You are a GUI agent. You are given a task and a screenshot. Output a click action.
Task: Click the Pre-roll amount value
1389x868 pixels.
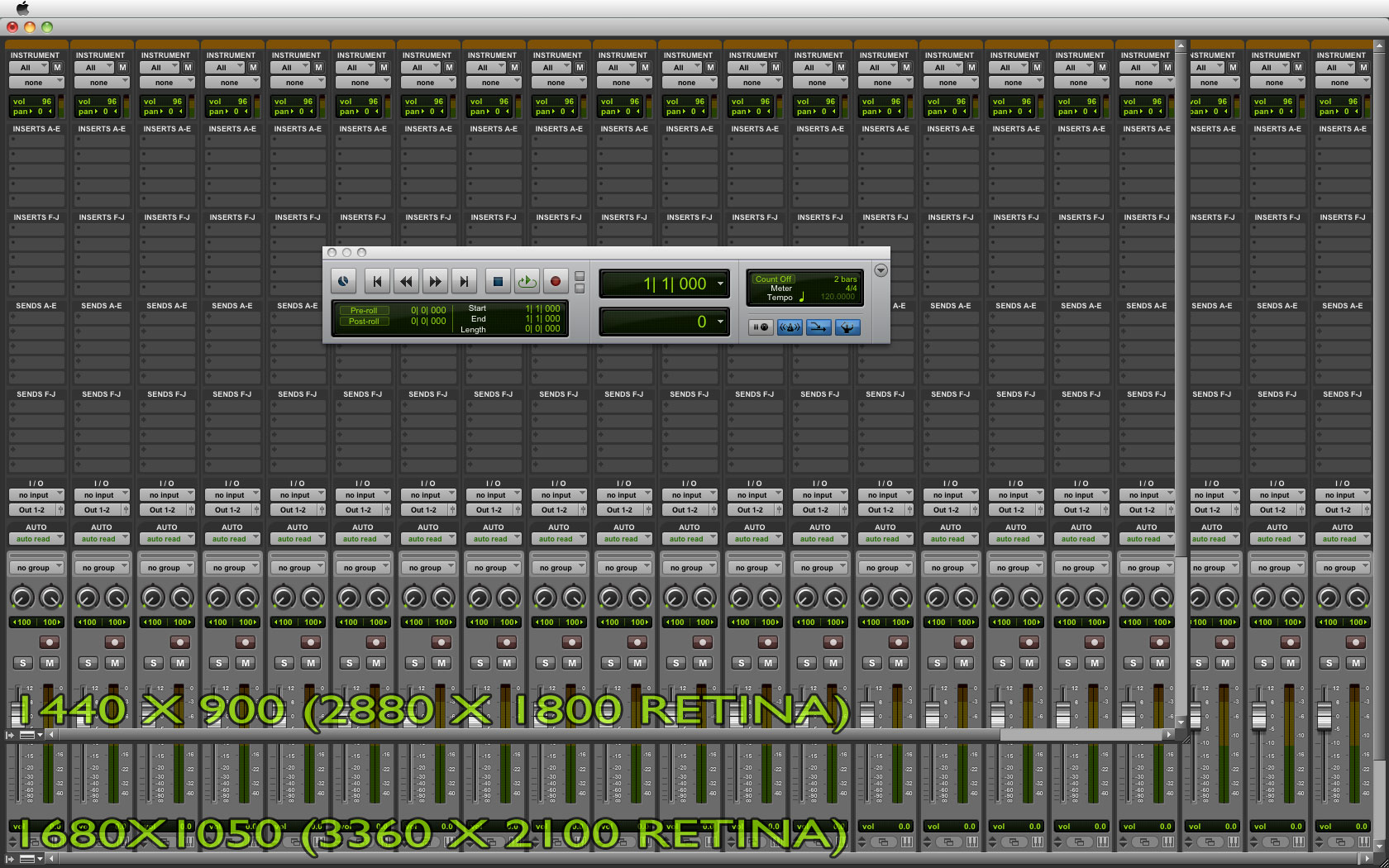click(428, 311)
